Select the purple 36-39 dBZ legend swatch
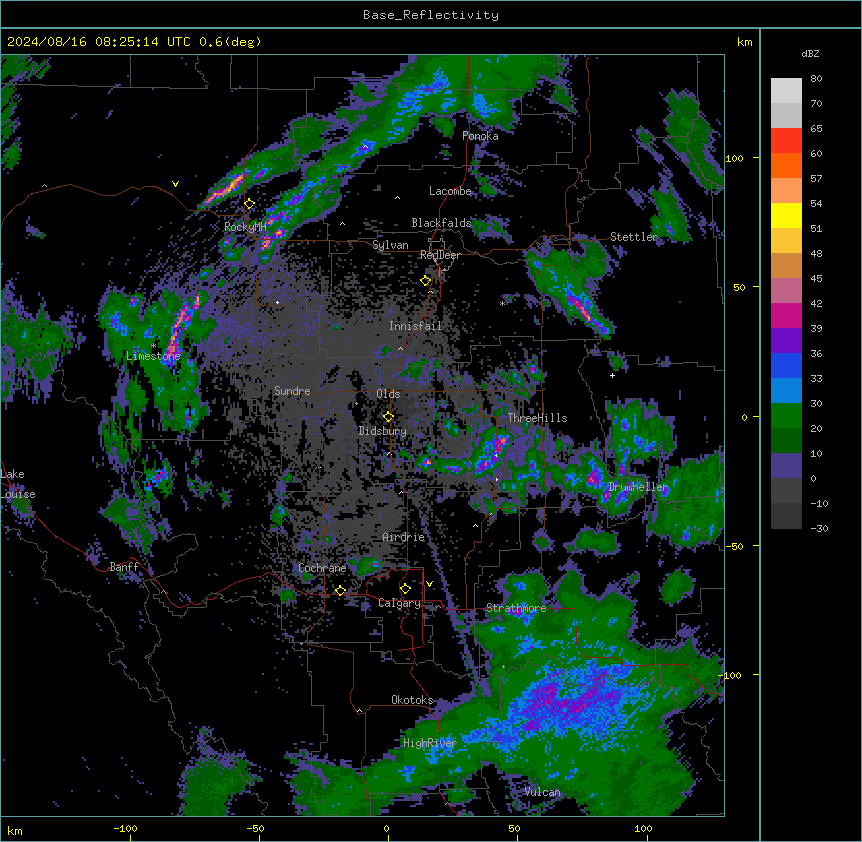 pos(786,341)
